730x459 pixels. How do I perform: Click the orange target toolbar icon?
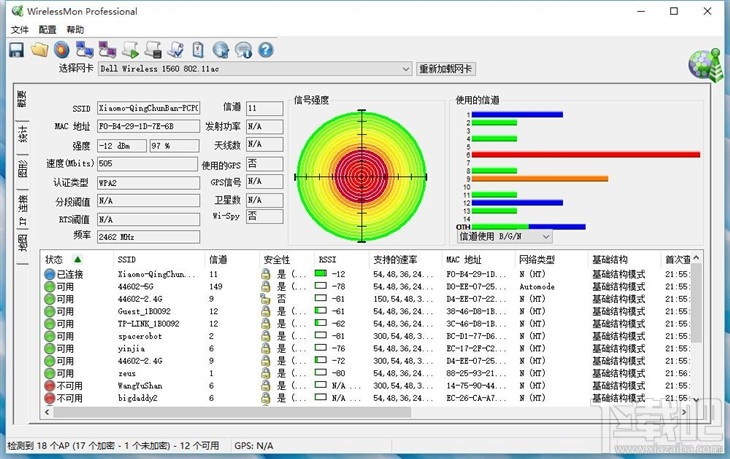tap(61, 50)
